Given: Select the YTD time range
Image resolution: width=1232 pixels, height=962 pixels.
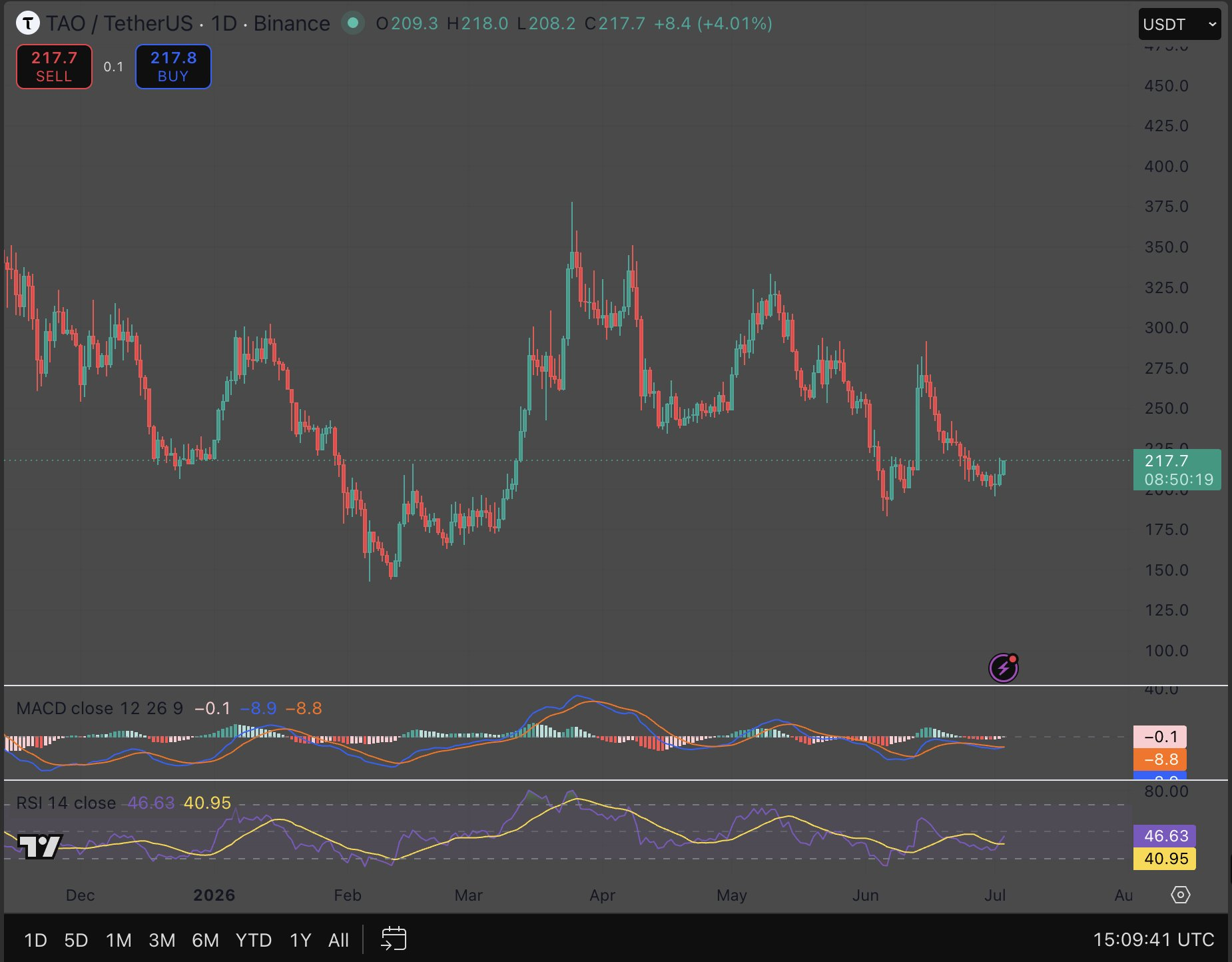Looking at the screenshot, I should click(254, 940).
